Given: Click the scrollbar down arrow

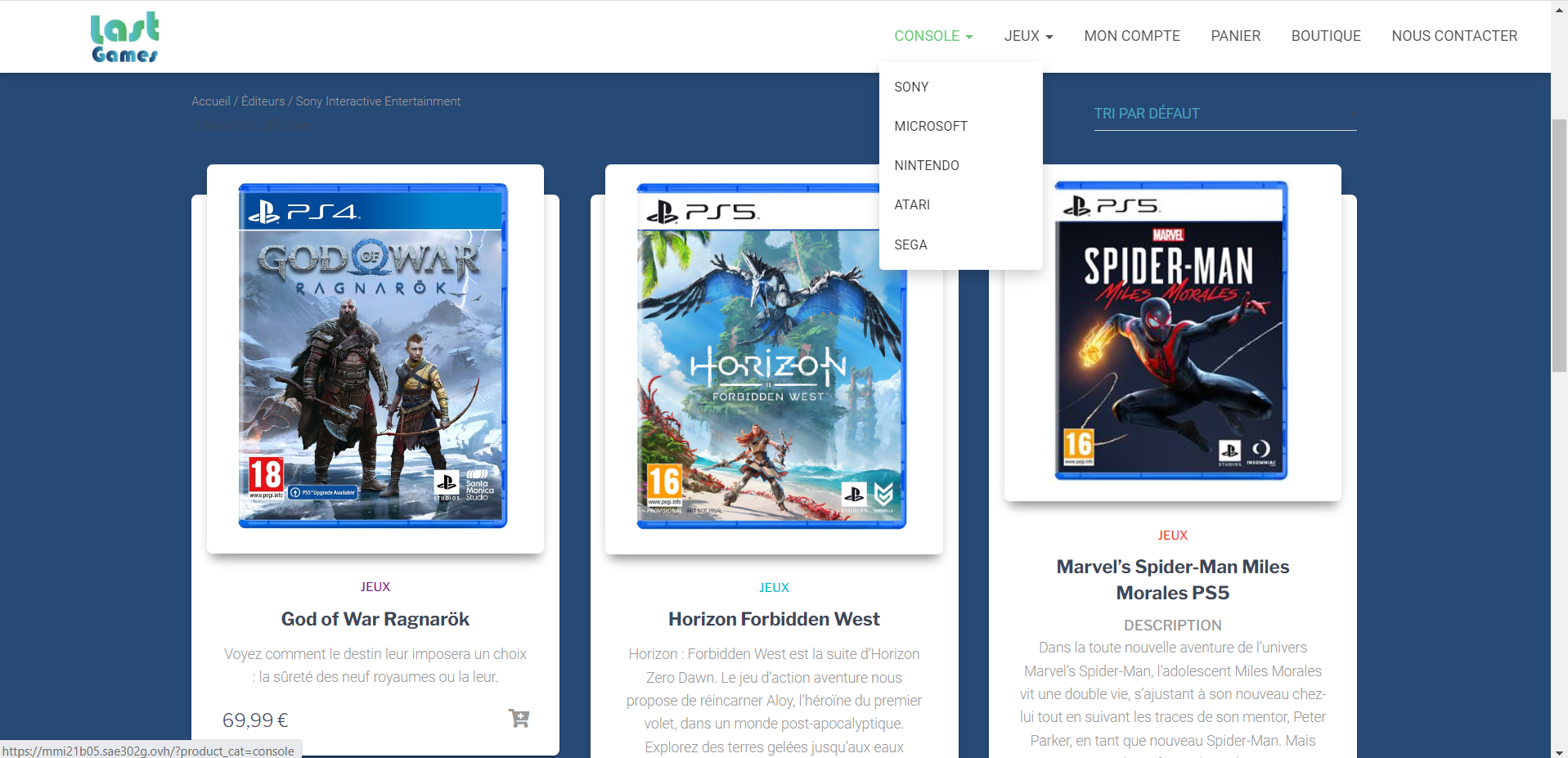Looking at the screenshot, I should tap(1560, 751).
